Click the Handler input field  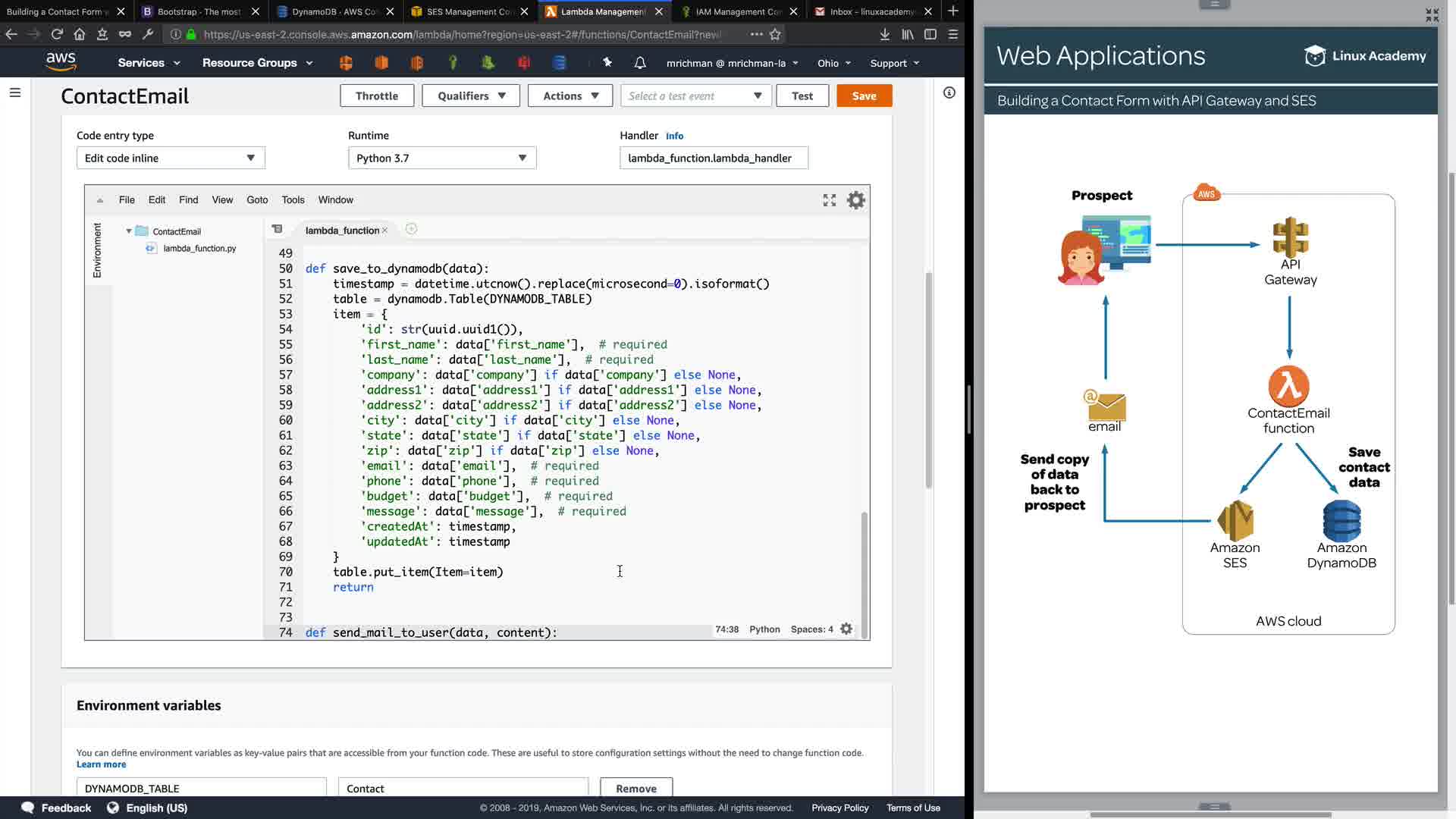pos(714,158)
